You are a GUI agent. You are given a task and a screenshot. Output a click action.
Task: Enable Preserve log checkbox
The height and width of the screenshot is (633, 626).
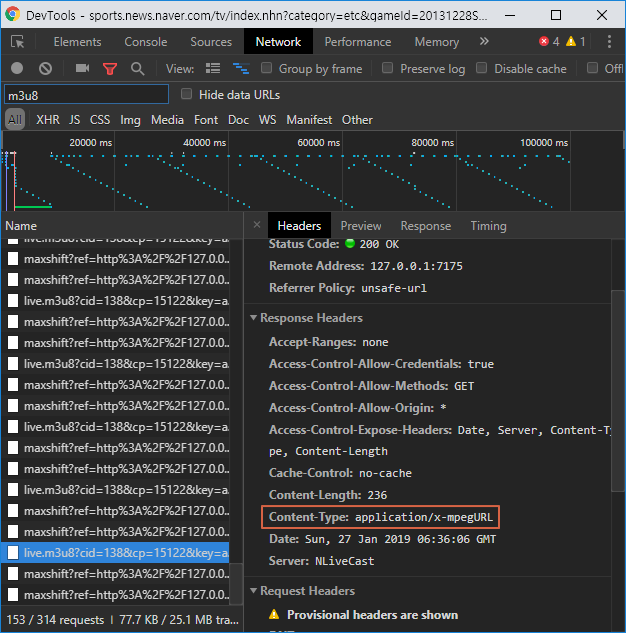point(387,68)
